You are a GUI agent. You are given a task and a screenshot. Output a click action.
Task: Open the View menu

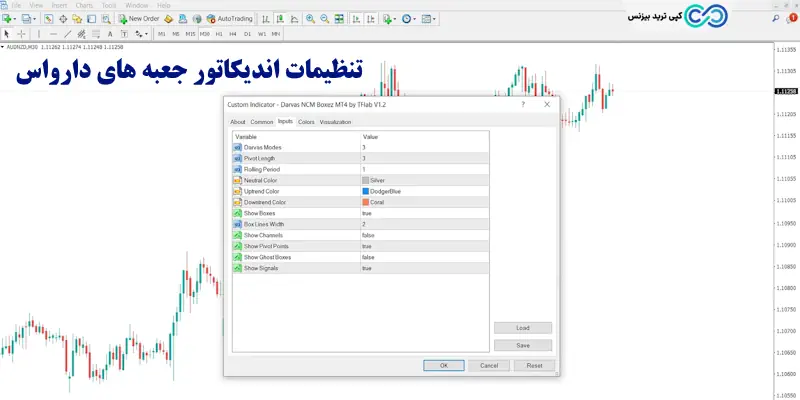(x=36, y=6)
